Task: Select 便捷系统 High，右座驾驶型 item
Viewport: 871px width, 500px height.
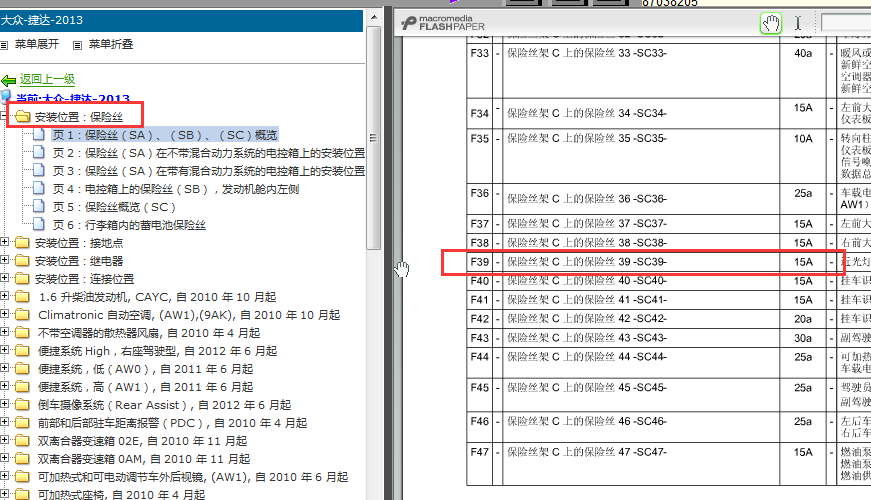Action: 157,351
